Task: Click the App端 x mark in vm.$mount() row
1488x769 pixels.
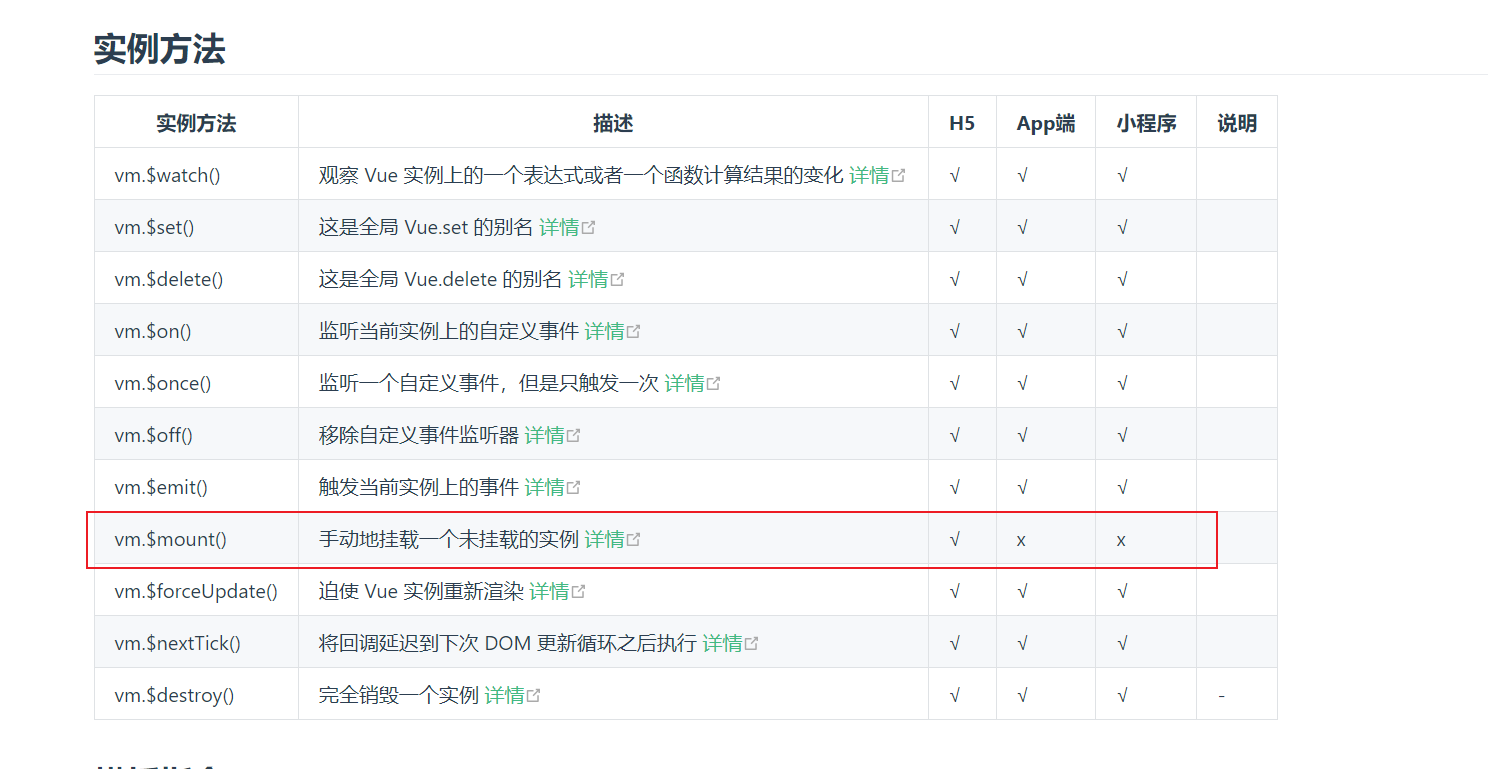Action: [1020, 540]
